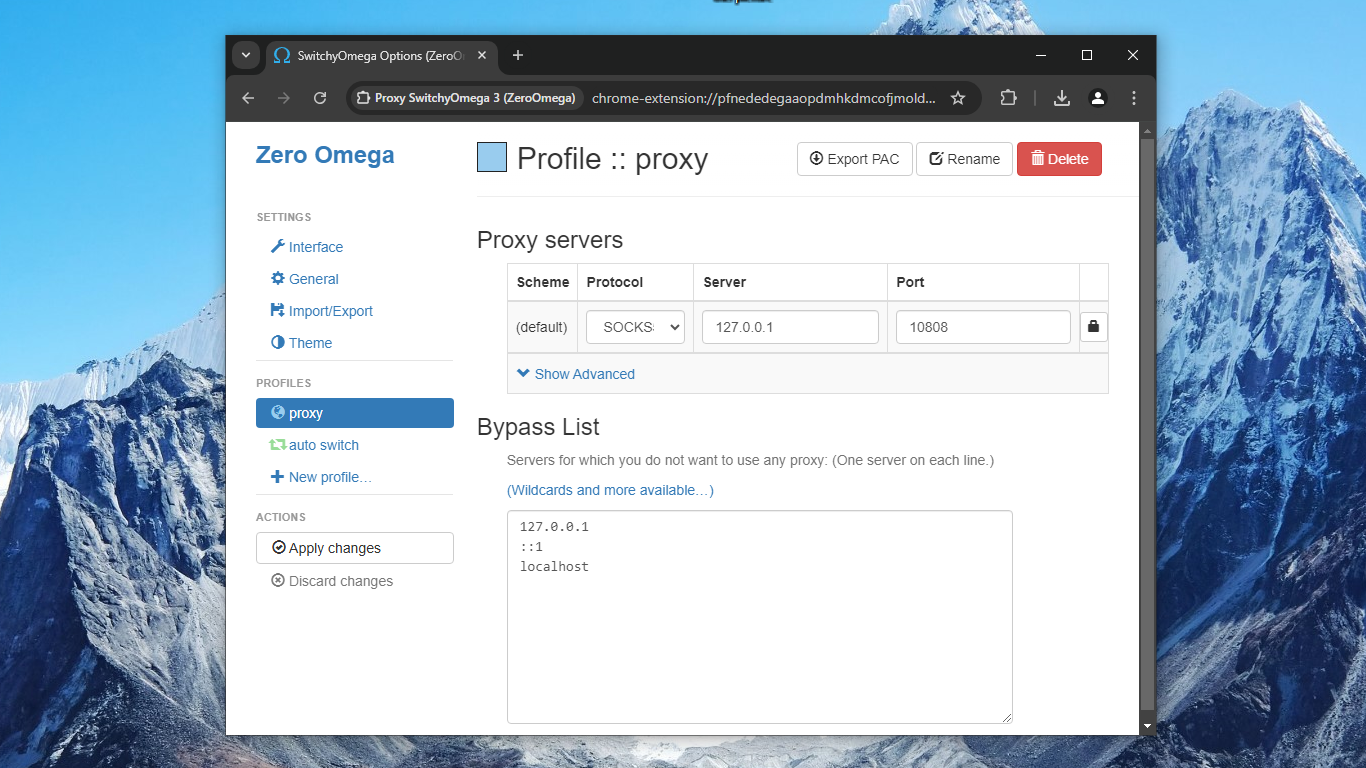The height and width of the screenshot is (768, 1366).
Task: Apply changes to the configuration
Action: (x=355, y=548)
